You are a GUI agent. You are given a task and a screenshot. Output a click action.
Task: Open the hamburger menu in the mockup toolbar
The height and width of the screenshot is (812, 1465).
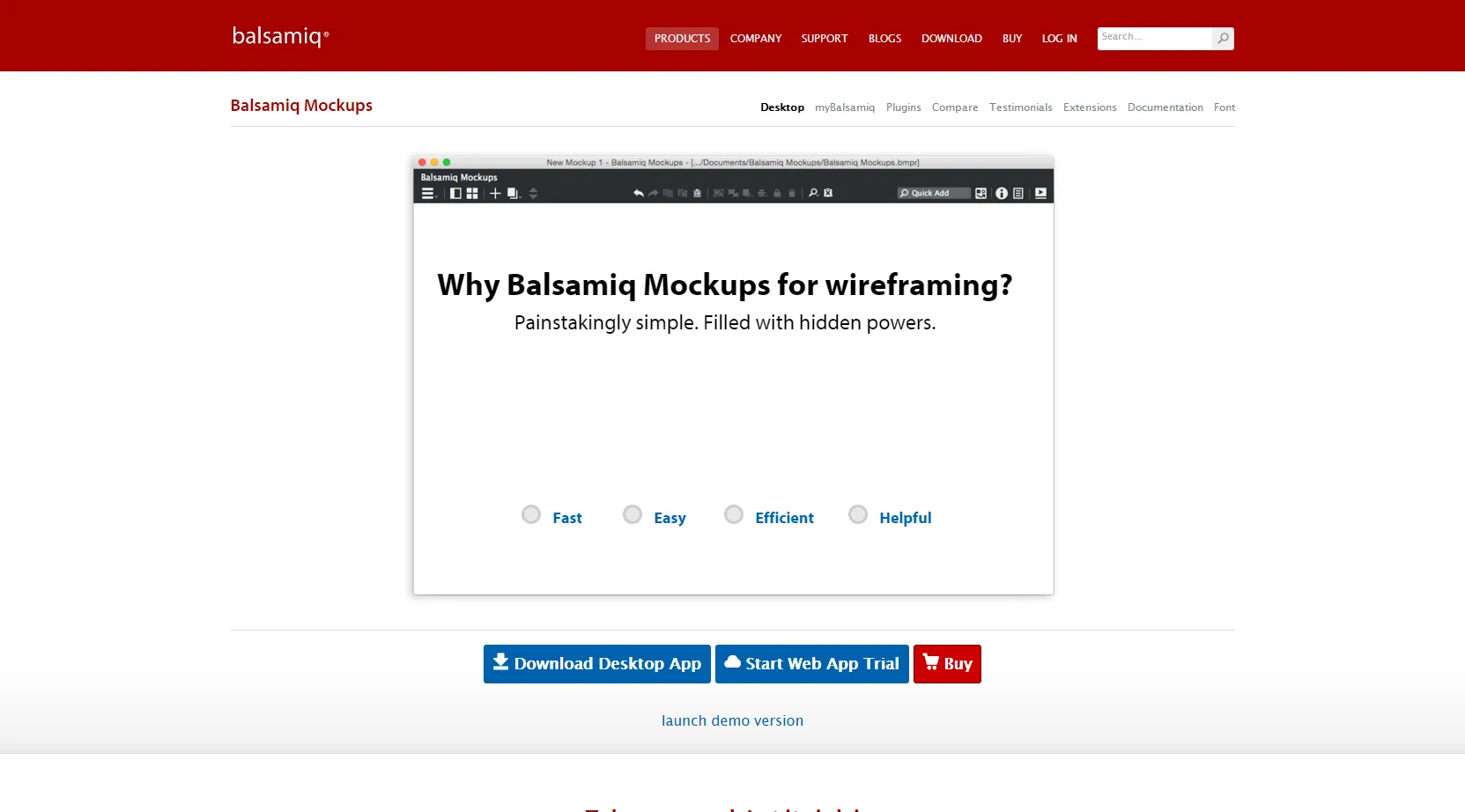click(428, 194)
